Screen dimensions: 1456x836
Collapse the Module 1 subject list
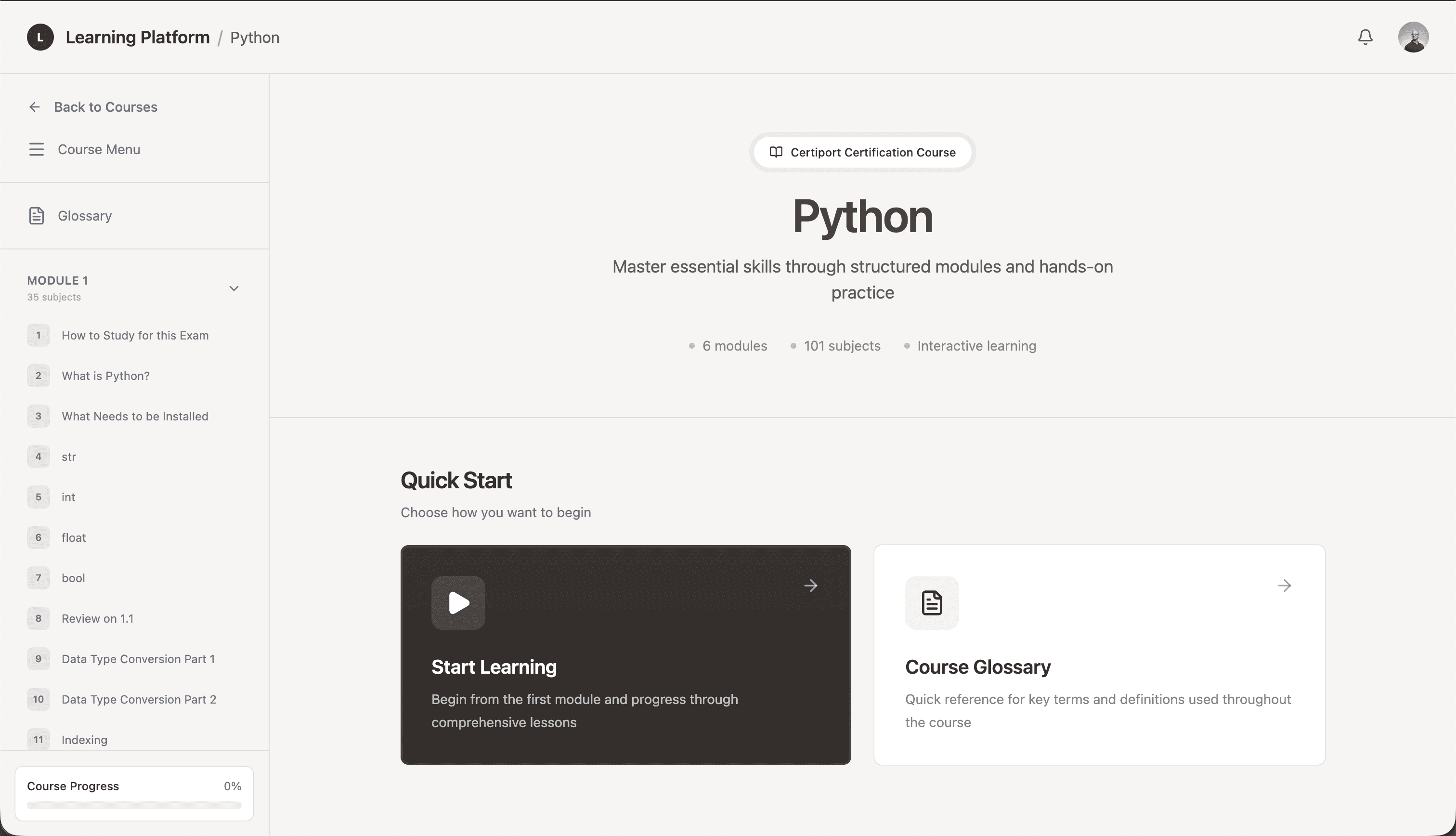tap(234, 287)
